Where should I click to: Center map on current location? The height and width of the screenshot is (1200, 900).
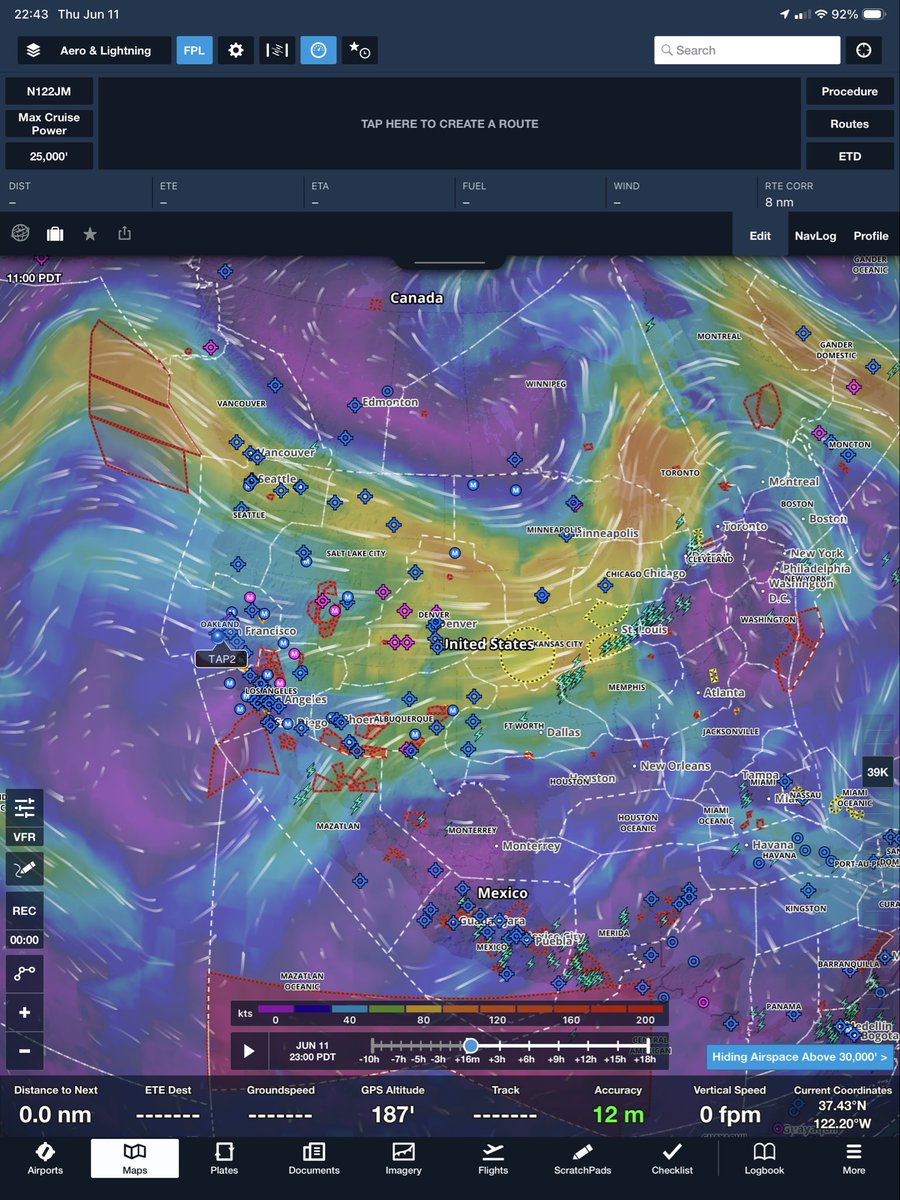click(864, 50)
